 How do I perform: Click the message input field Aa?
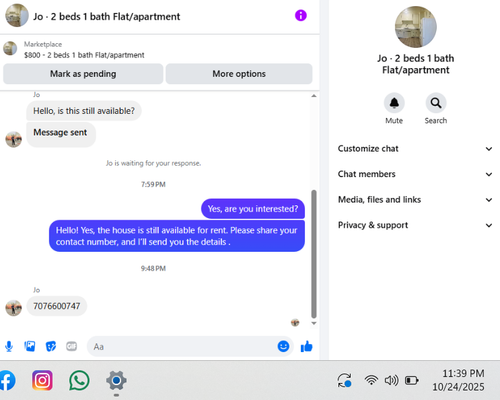click(x=182, y=347)
